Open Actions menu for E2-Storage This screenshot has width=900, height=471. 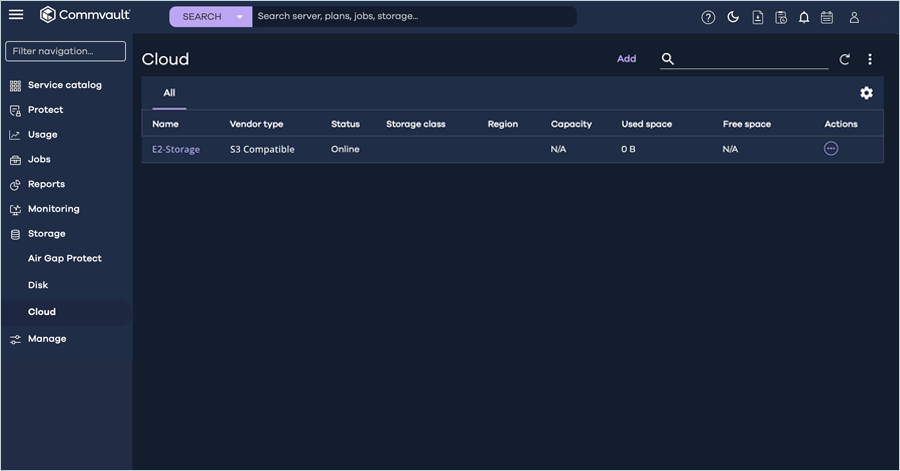(x=831, y=149)
